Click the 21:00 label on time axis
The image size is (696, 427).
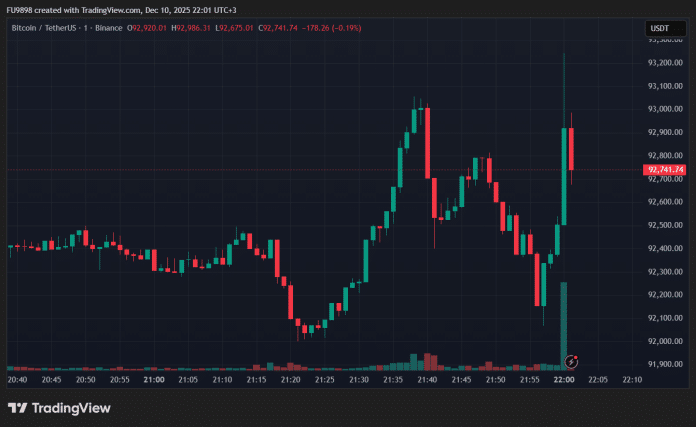tap(154, 380)
